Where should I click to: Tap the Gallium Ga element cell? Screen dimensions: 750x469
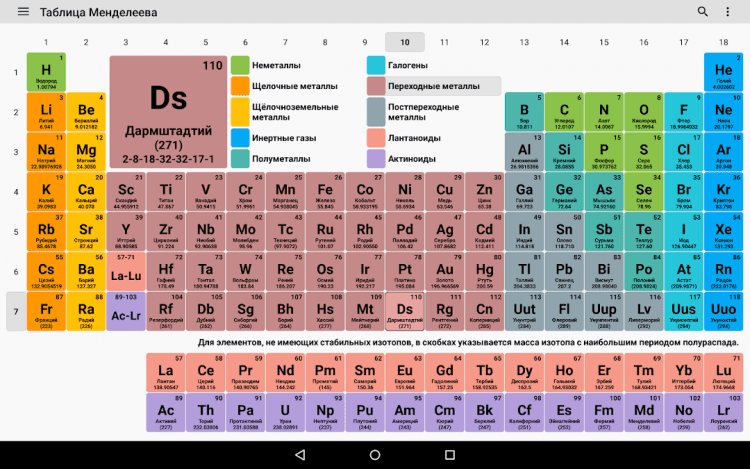coord(524,192)
